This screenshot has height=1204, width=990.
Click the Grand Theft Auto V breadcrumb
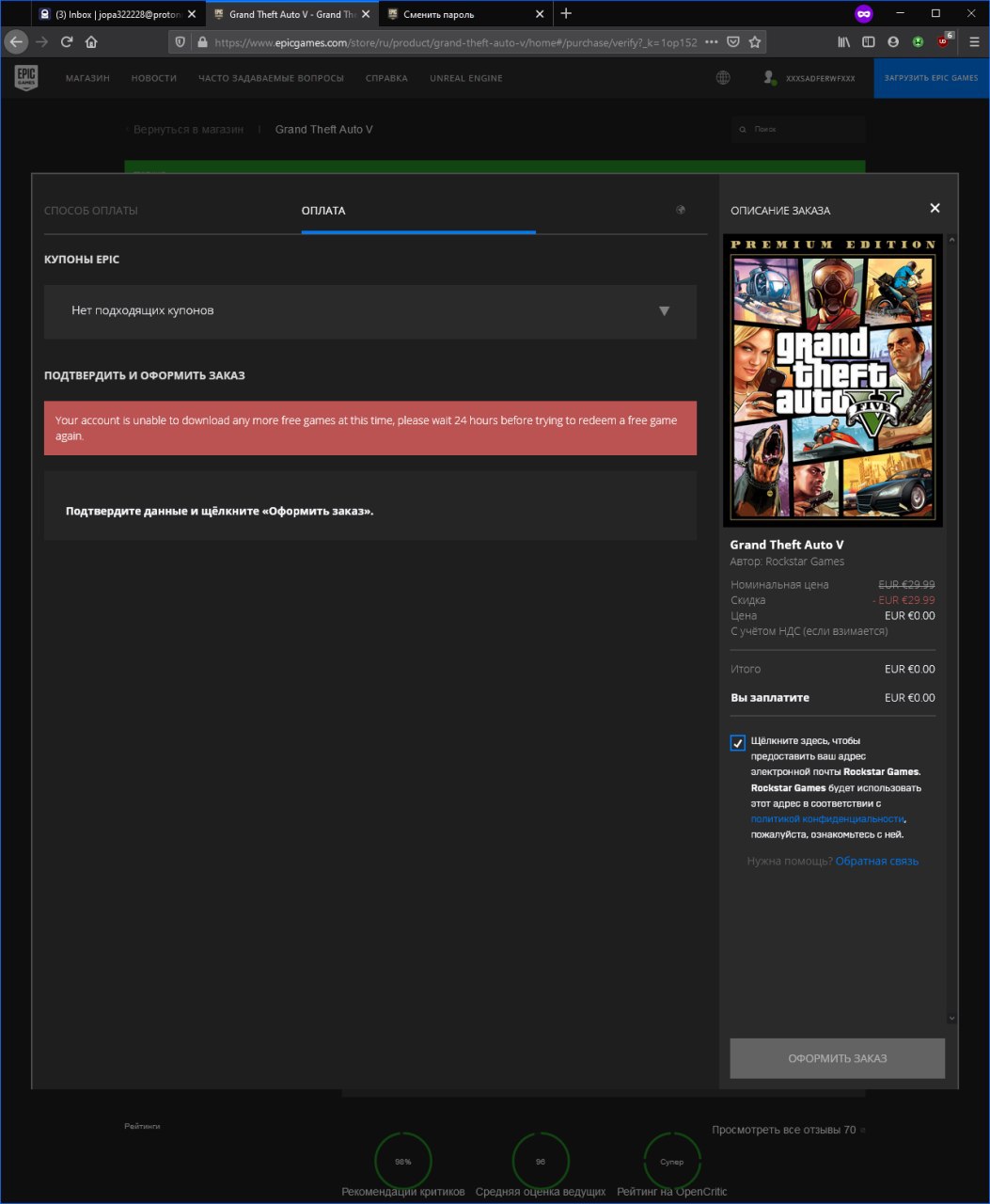pos(323,129)
